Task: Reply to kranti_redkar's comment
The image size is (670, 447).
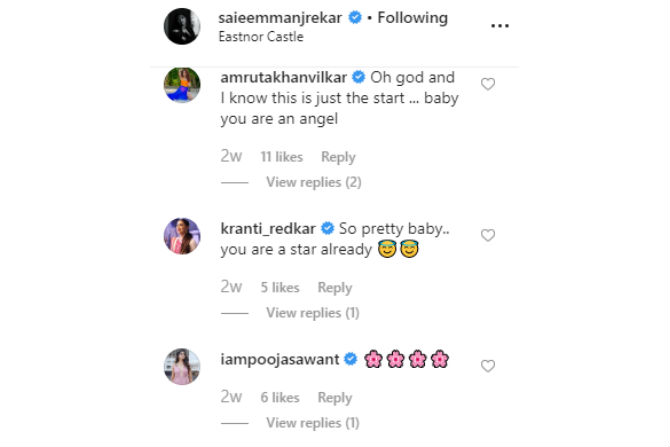Action: point(335,288)
